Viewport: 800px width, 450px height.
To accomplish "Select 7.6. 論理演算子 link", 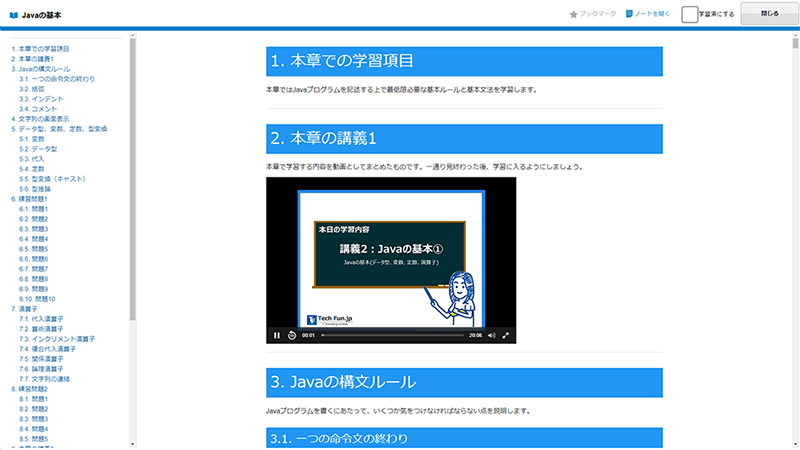I will tap(41, 369).
